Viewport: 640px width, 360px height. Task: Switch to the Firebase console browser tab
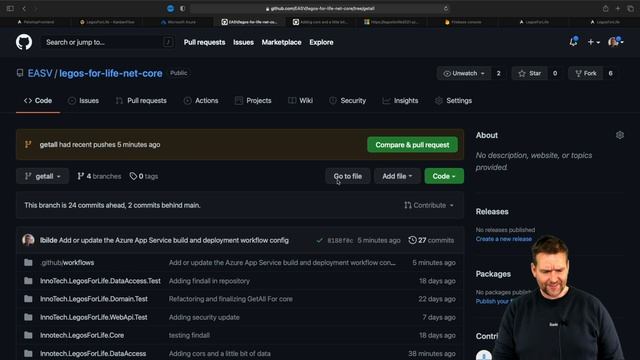pyautogui.click(x=463, y=22)
